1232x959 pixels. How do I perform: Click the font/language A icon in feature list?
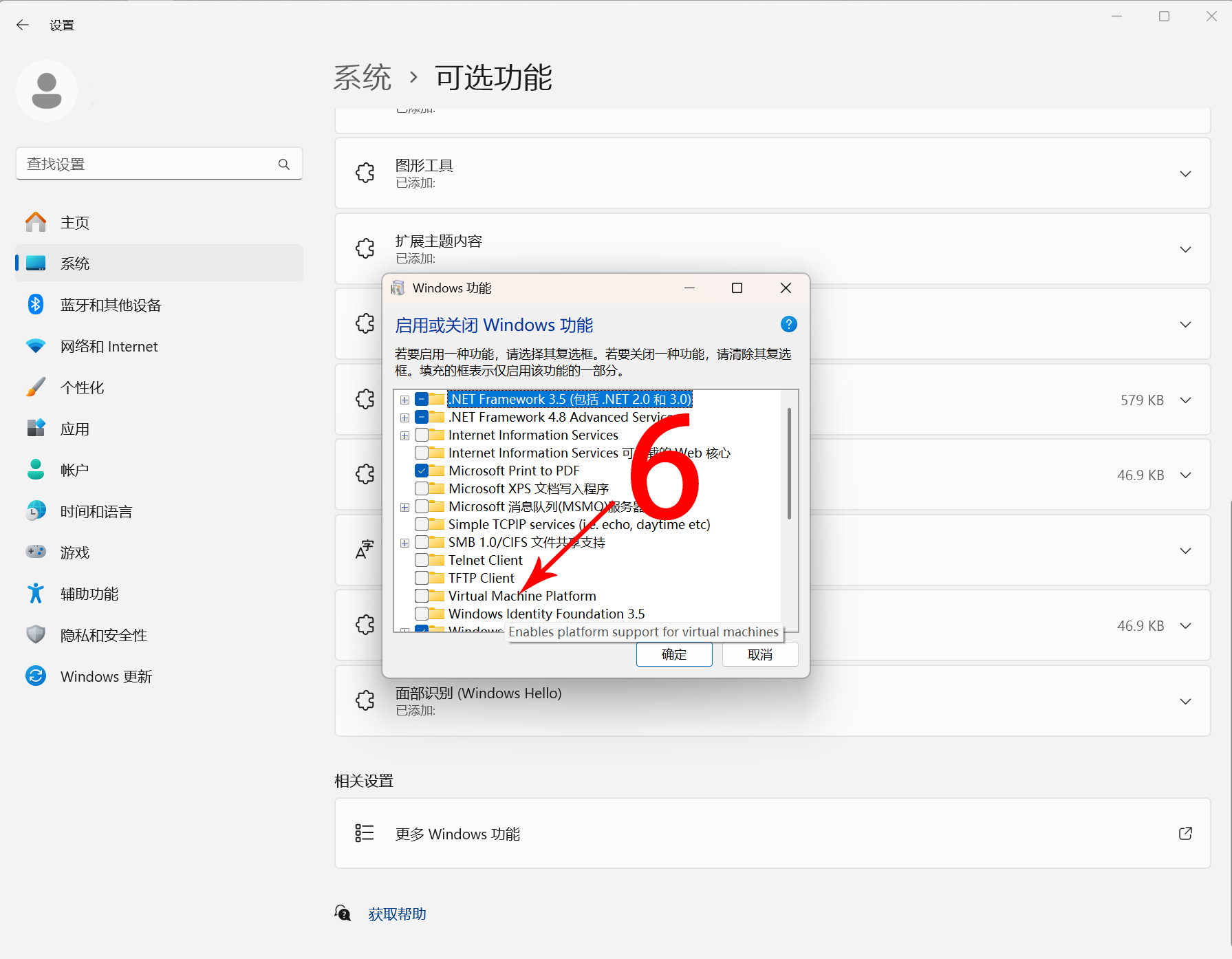tap(365, 550)
